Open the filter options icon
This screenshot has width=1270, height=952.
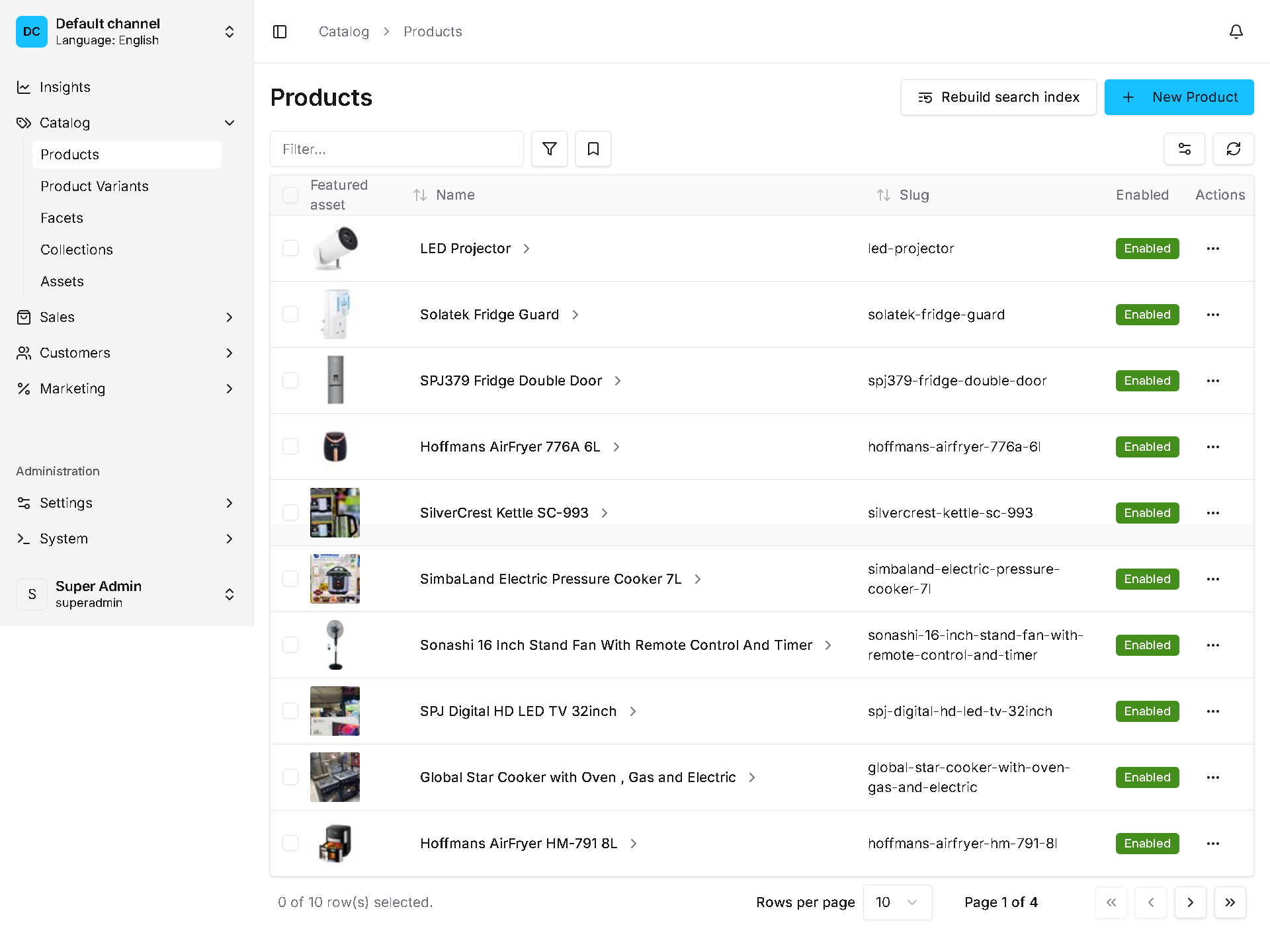point(549,149)
